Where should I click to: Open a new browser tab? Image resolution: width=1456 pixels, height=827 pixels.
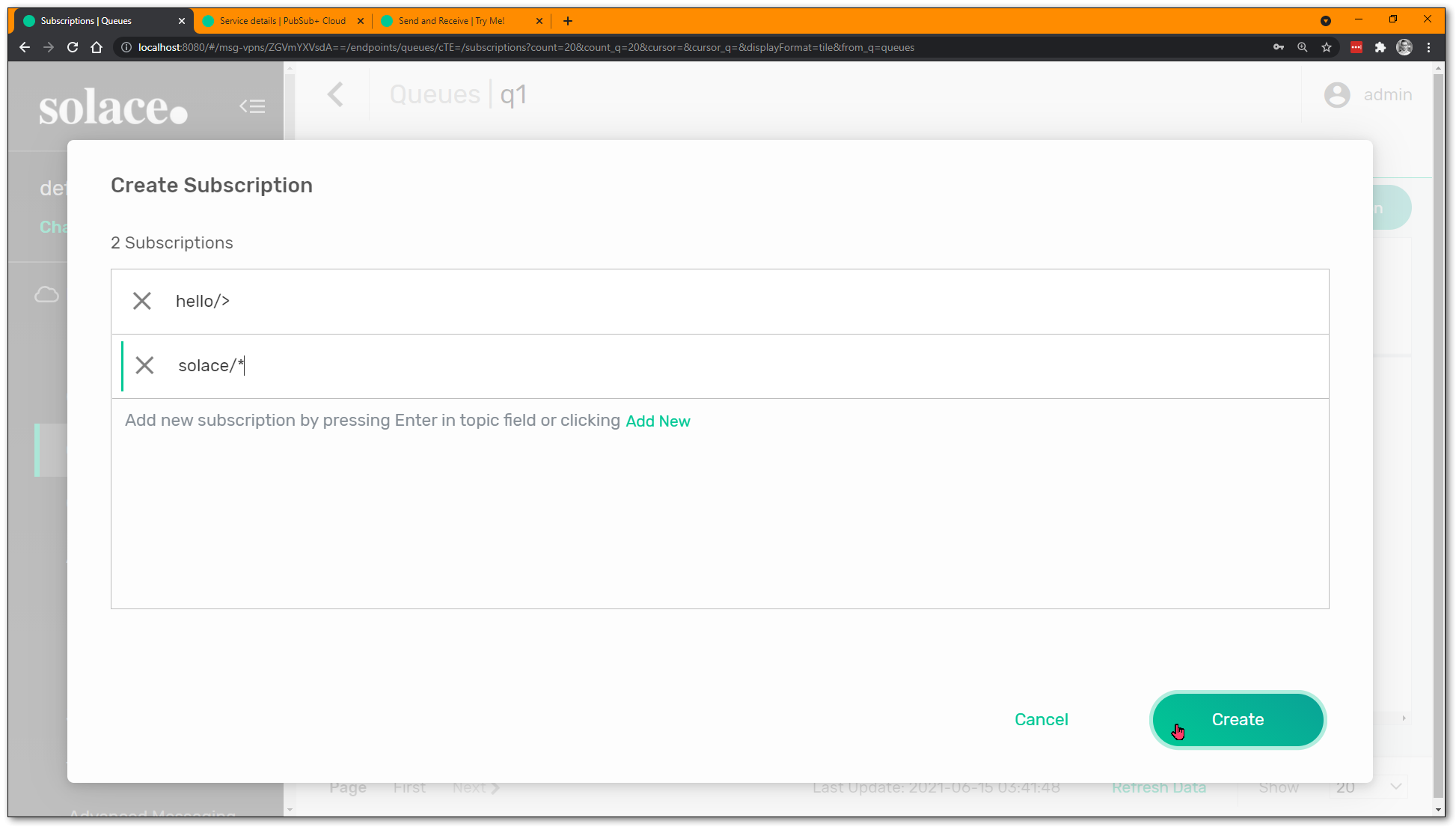pyautogui.click(x=568, y=21)
